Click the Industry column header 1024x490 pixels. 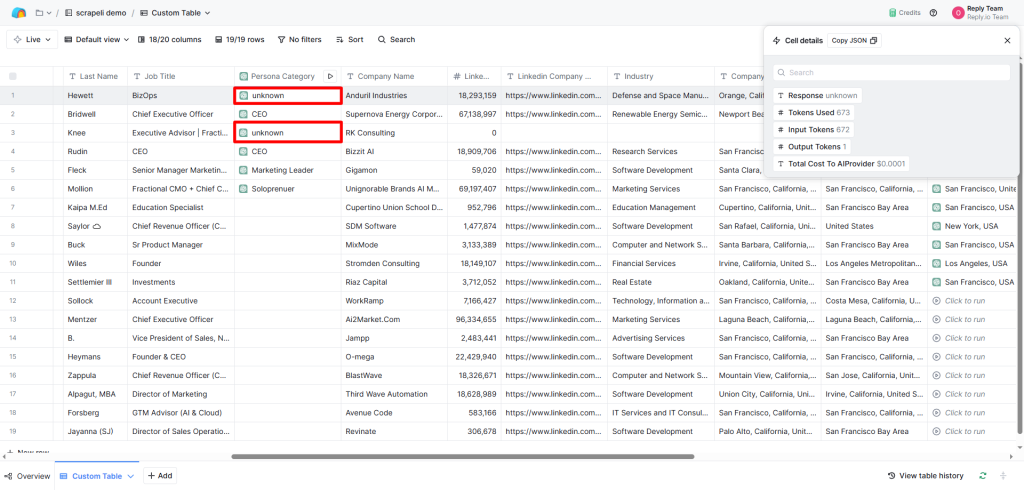pyautogui.click(x=661, y=76)
